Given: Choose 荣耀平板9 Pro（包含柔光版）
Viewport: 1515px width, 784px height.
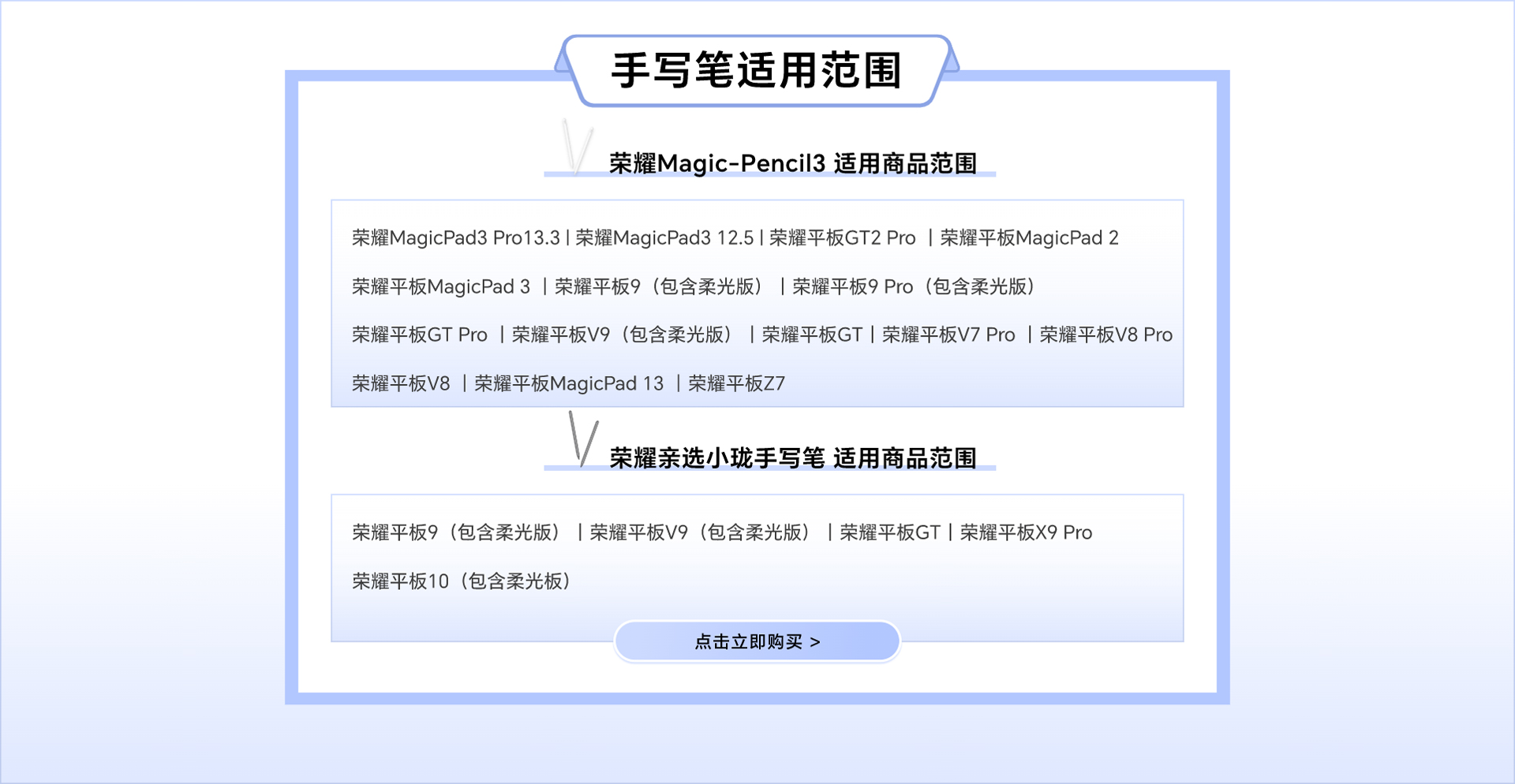Looking at the screenshot, I should click(x=913, y=287).
